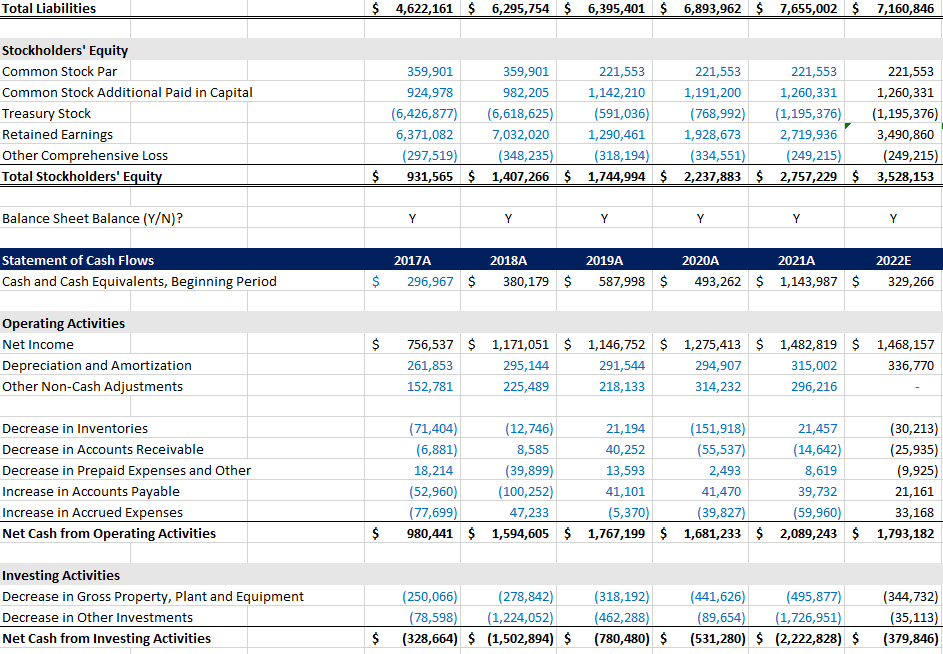Click the 2021A Other Investments value (1,726,951)
943x654 pixels.
pos(808,618)
